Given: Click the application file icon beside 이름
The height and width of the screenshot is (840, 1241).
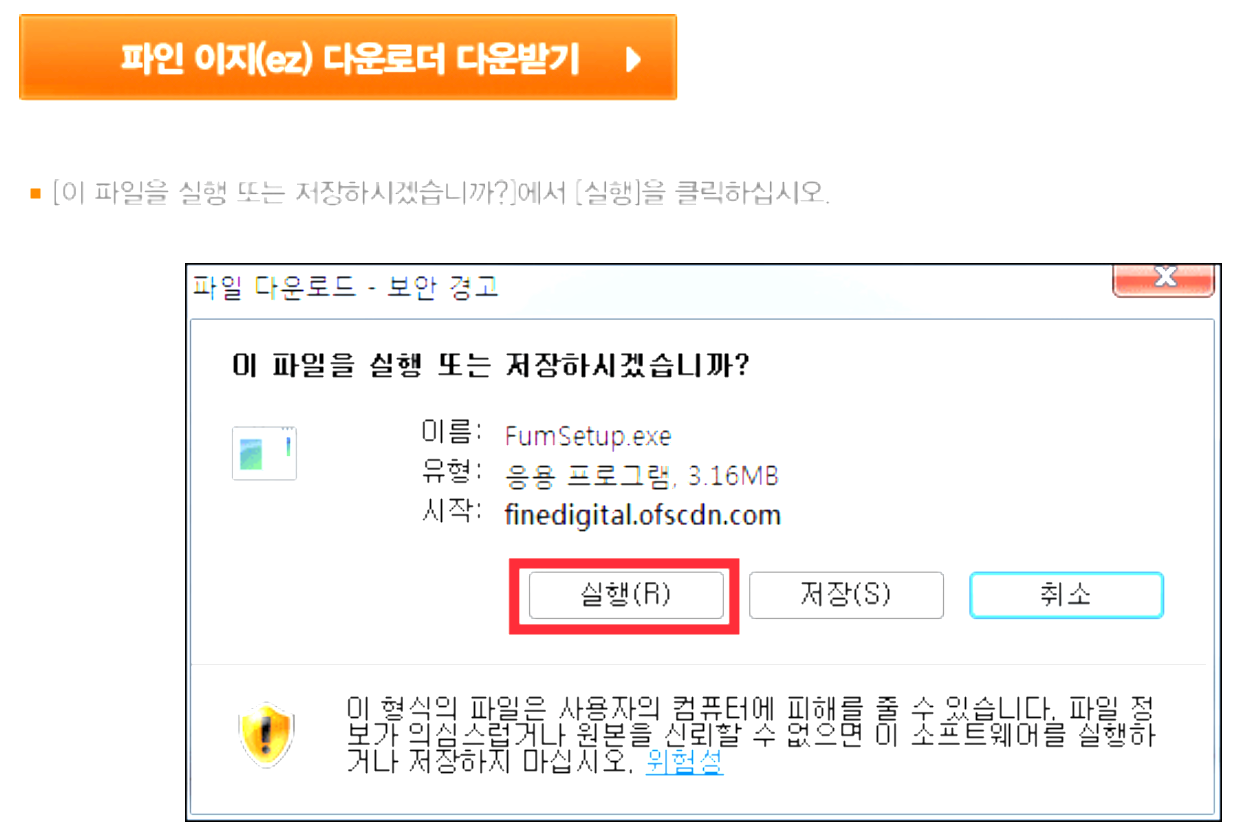Looking at the screenshot, I should (264, 453).
